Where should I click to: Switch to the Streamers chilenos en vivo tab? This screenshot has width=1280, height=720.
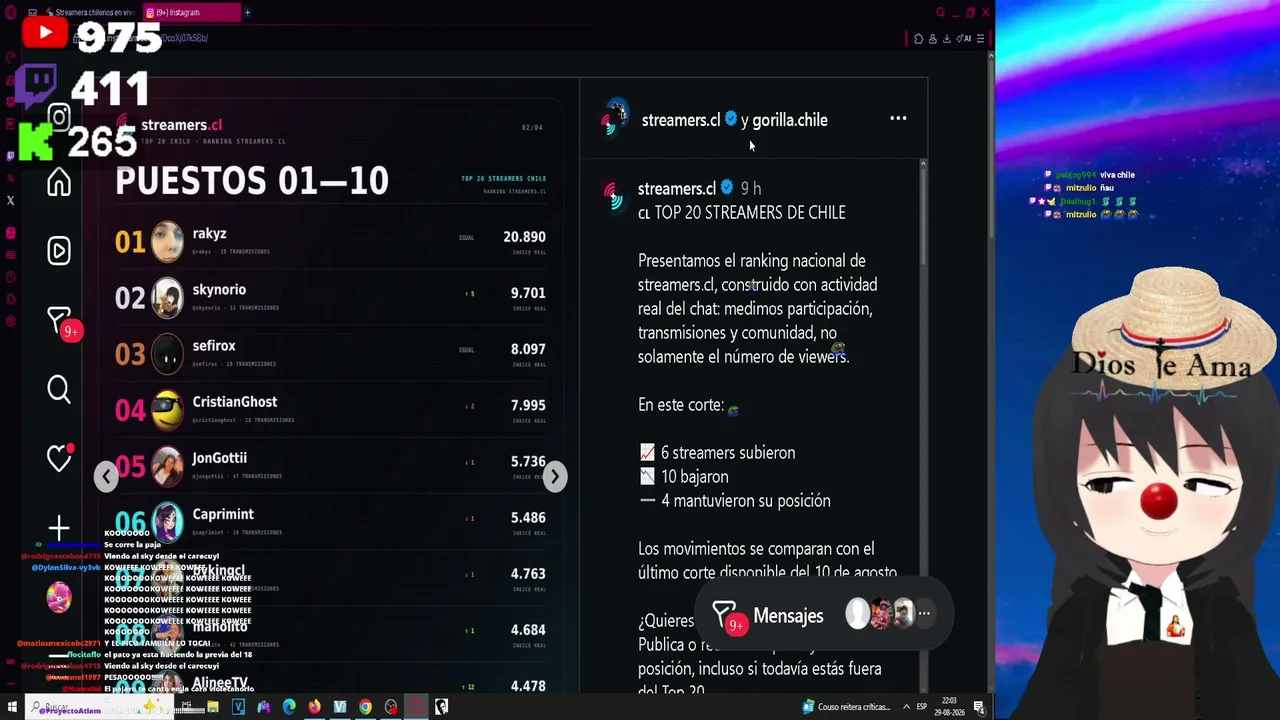pyautogui.click(x=90, y=13)
